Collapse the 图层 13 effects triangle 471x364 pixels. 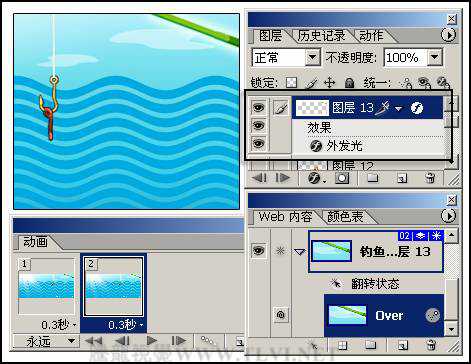click(x=398, y=108)
